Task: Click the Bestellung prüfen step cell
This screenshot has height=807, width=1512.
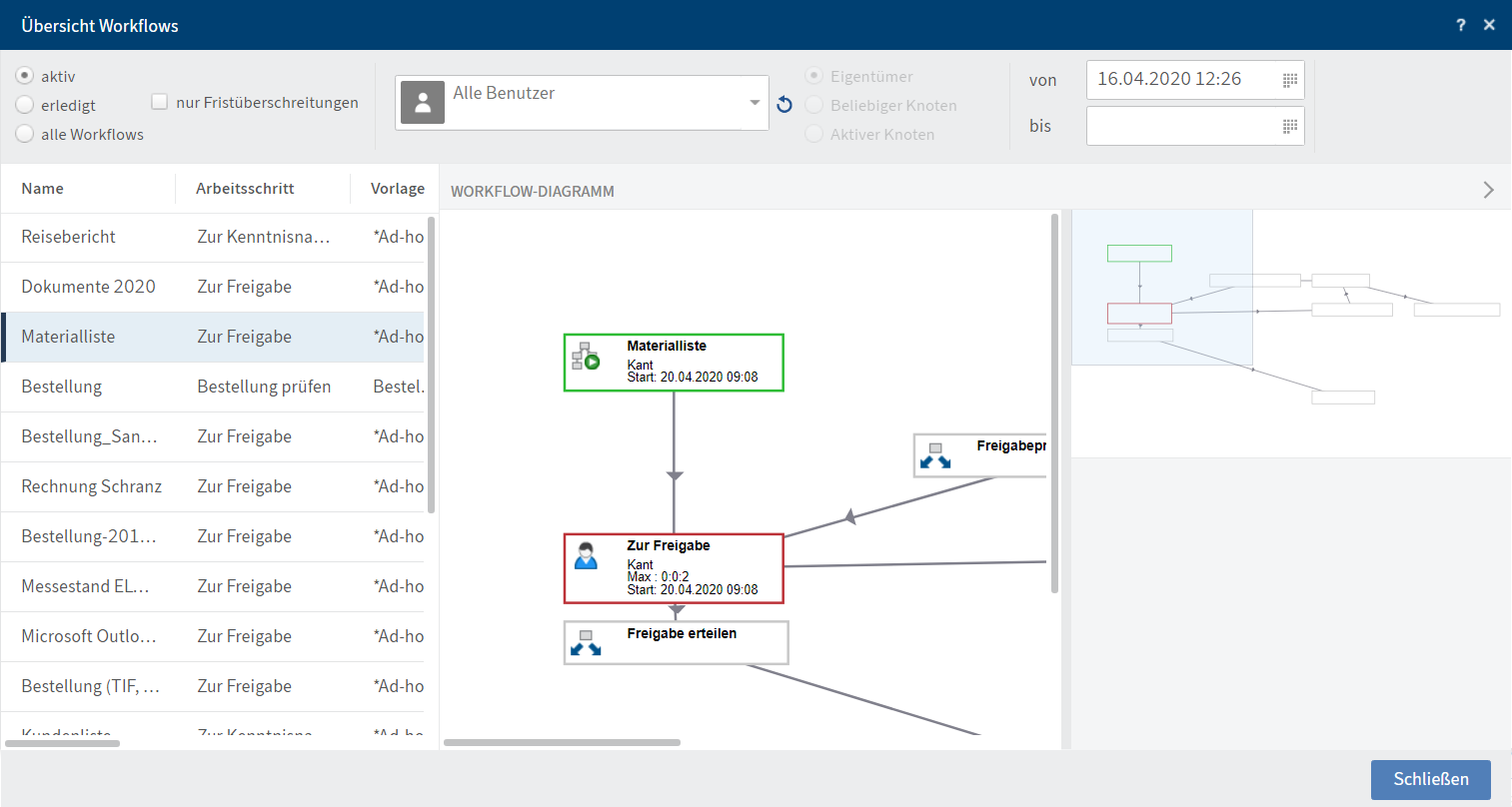Action: tap(264, 388)
